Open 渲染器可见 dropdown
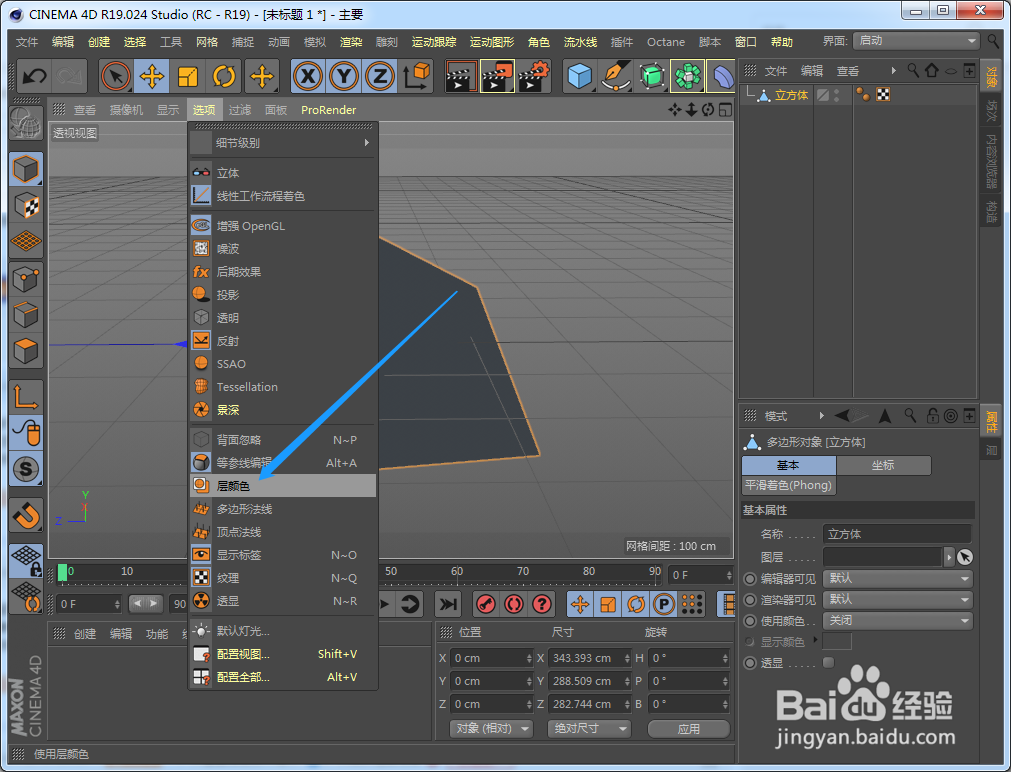1011x772 pixels. tap(899, 600)
